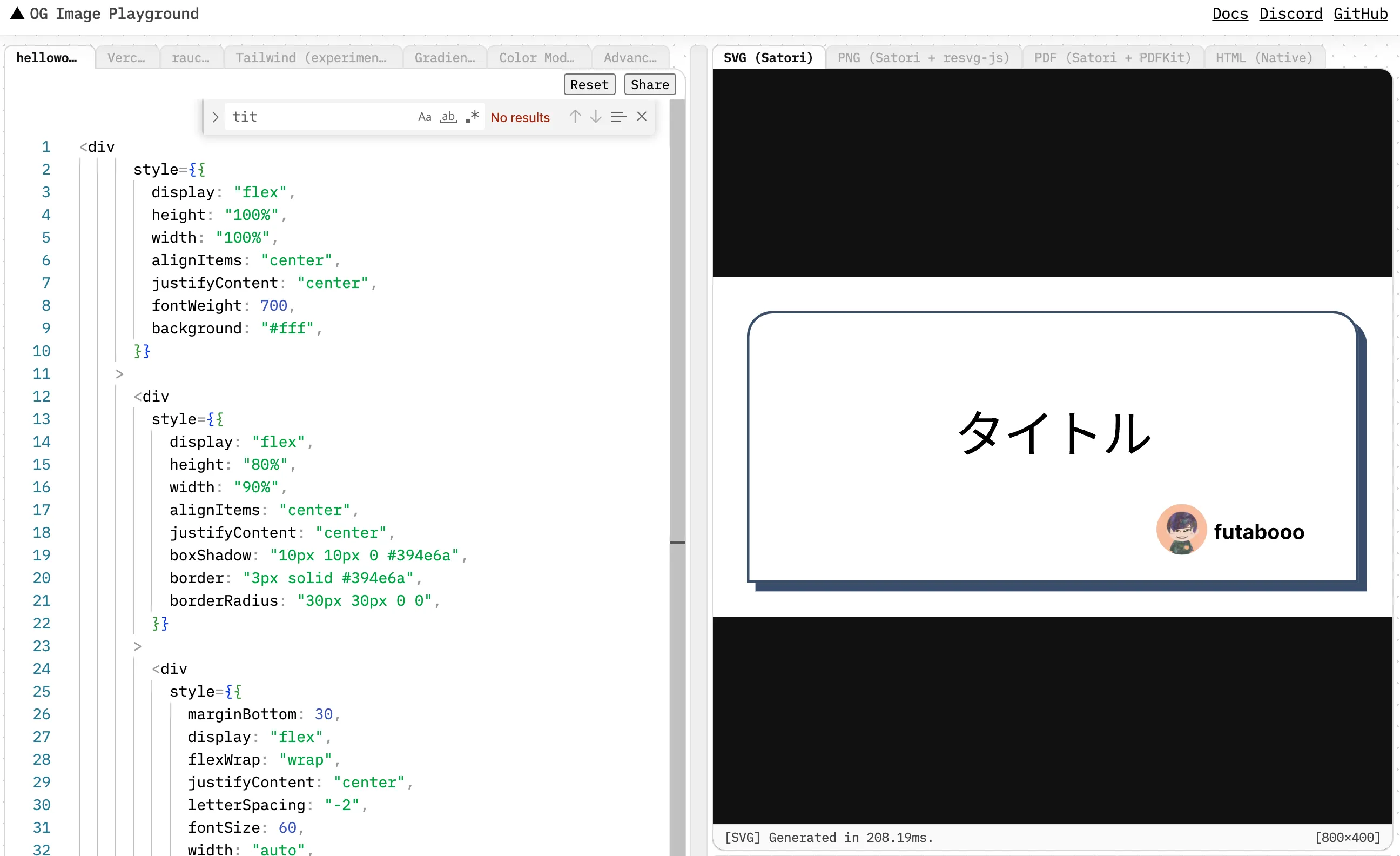Go to previous match arrow
1400x856 pixels.
575,117
